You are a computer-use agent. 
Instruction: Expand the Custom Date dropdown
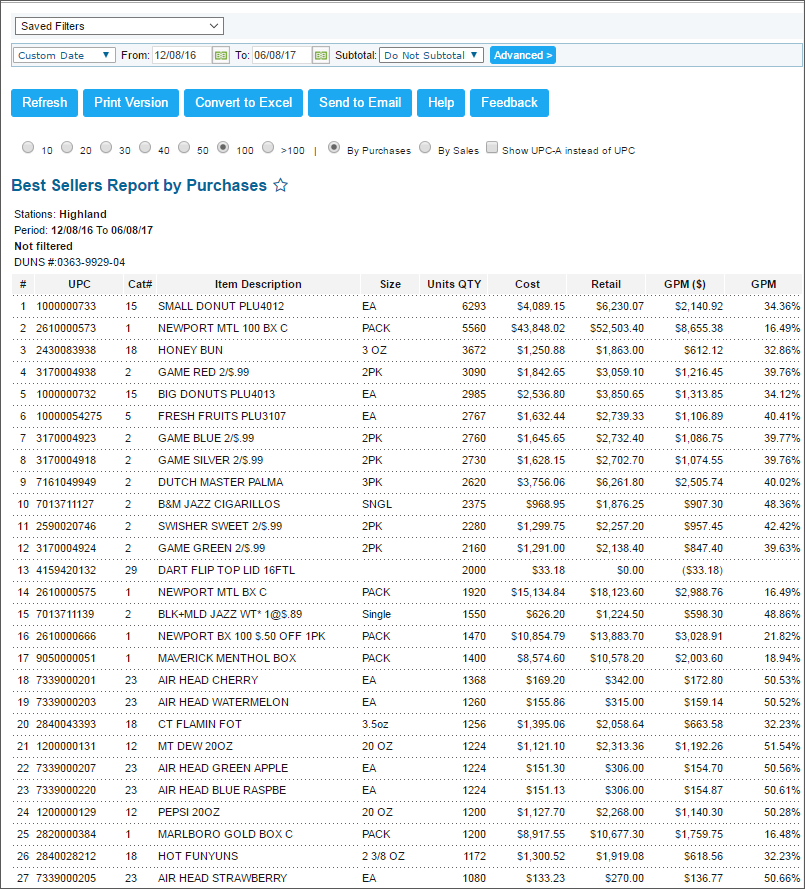64,56
